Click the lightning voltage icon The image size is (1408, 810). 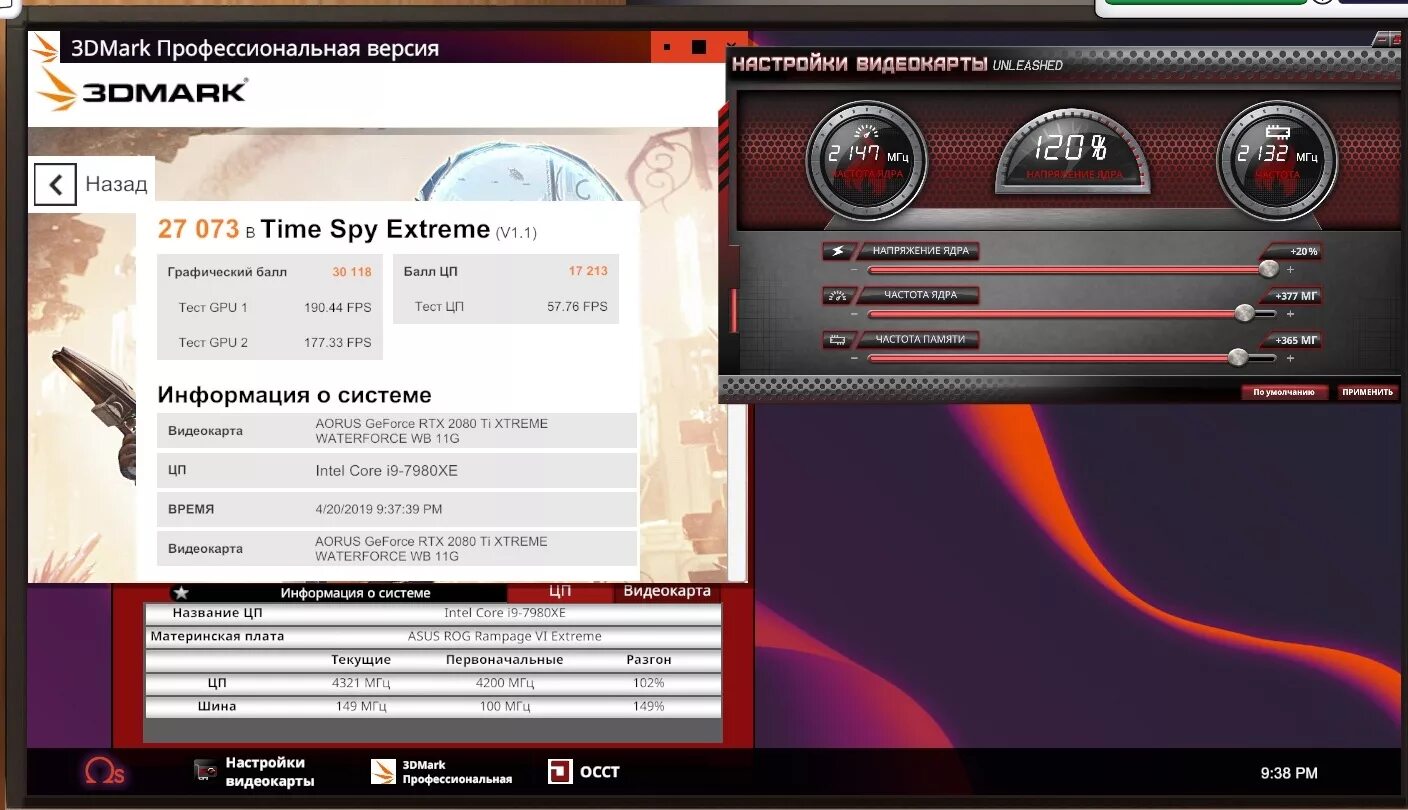838,251
